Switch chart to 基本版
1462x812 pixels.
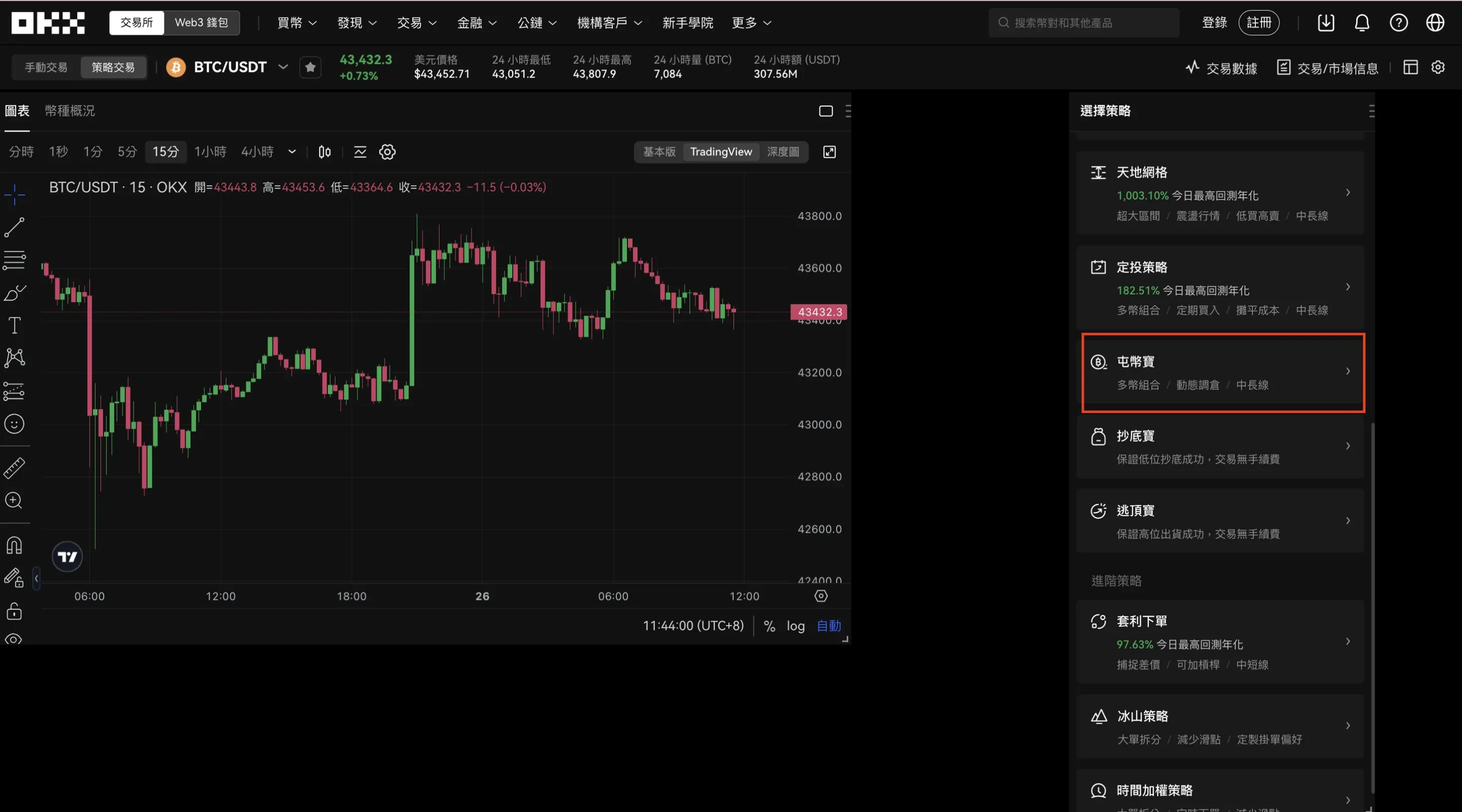coord(659,152)
